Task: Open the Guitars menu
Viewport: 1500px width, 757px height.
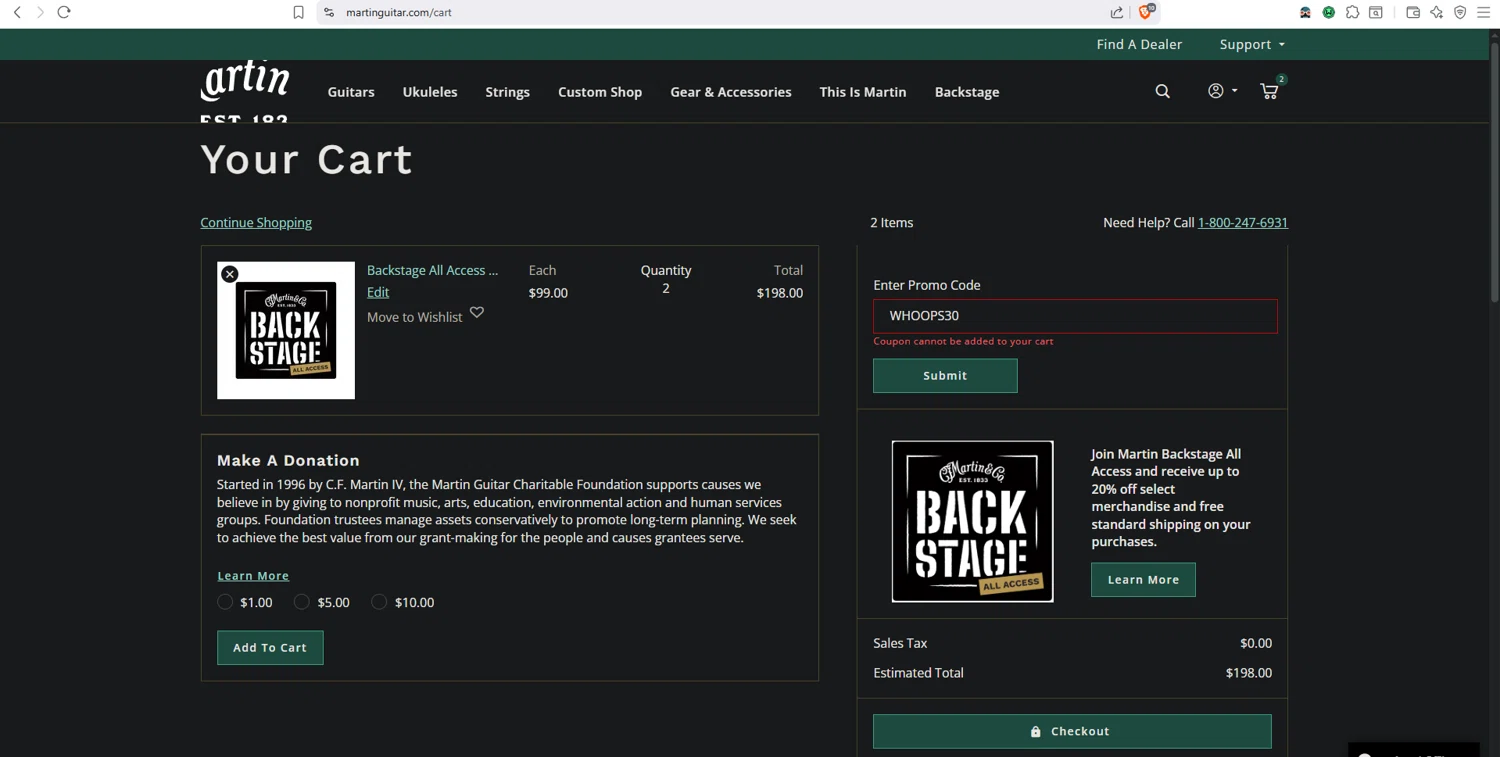Action: [x=351, y=92]
